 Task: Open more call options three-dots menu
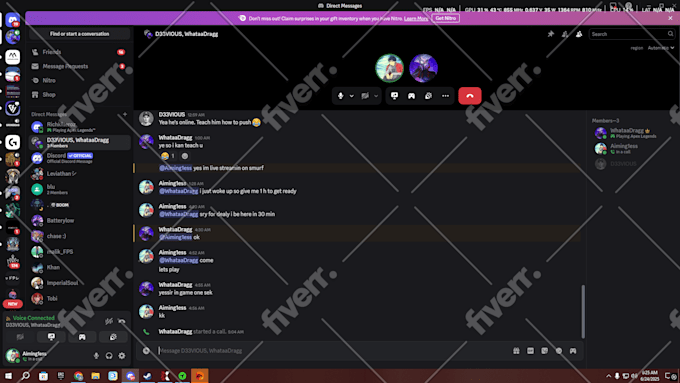pos(445,96)
